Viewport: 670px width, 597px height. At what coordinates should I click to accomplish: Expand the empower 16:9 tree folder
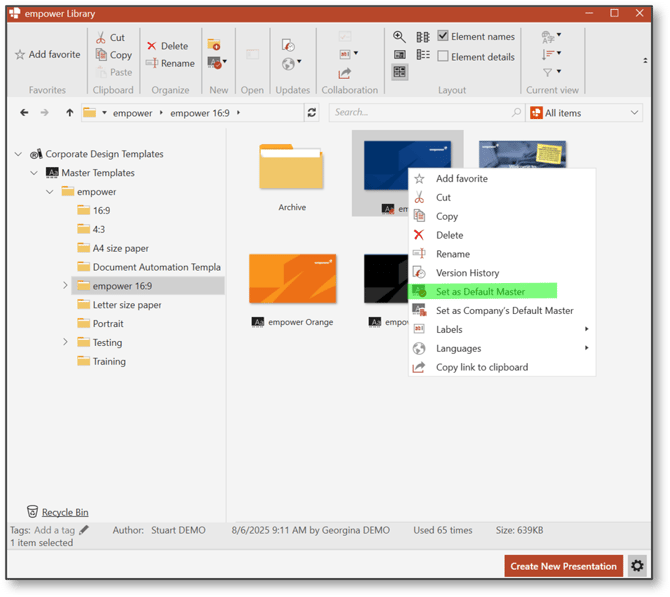click(x=65, y=285)
